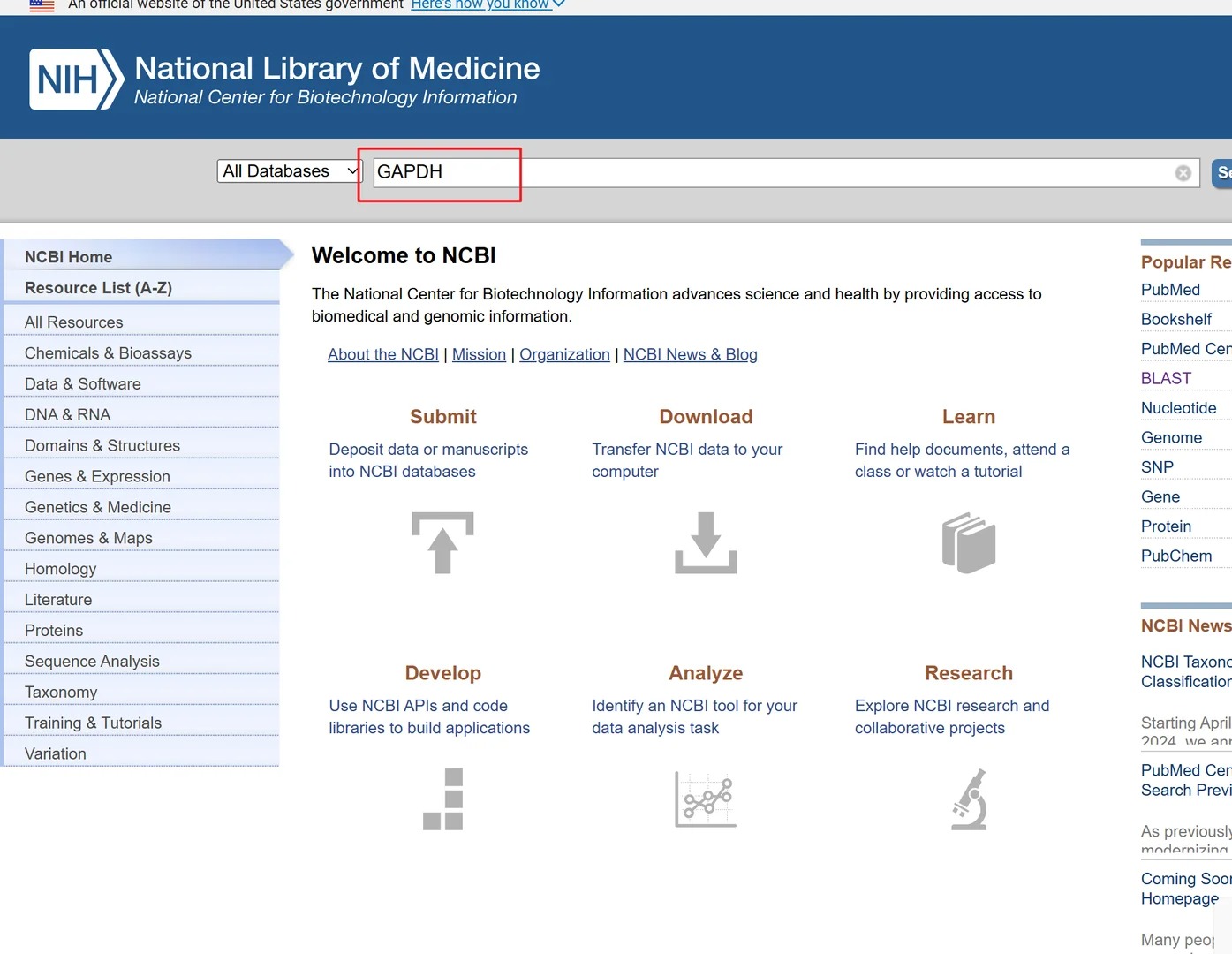Image resolution: width=1232 pixels, height=954 pixels.
Task: Click the GAPDH search input field
Action: [786, 172]
